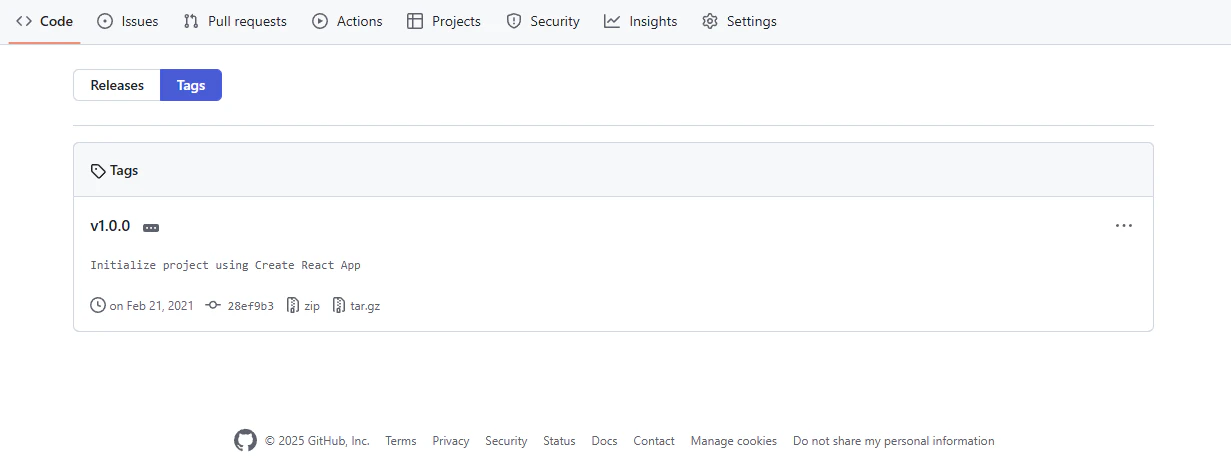
Task: Click Manage cookies in footer
Action: [733, 441]
